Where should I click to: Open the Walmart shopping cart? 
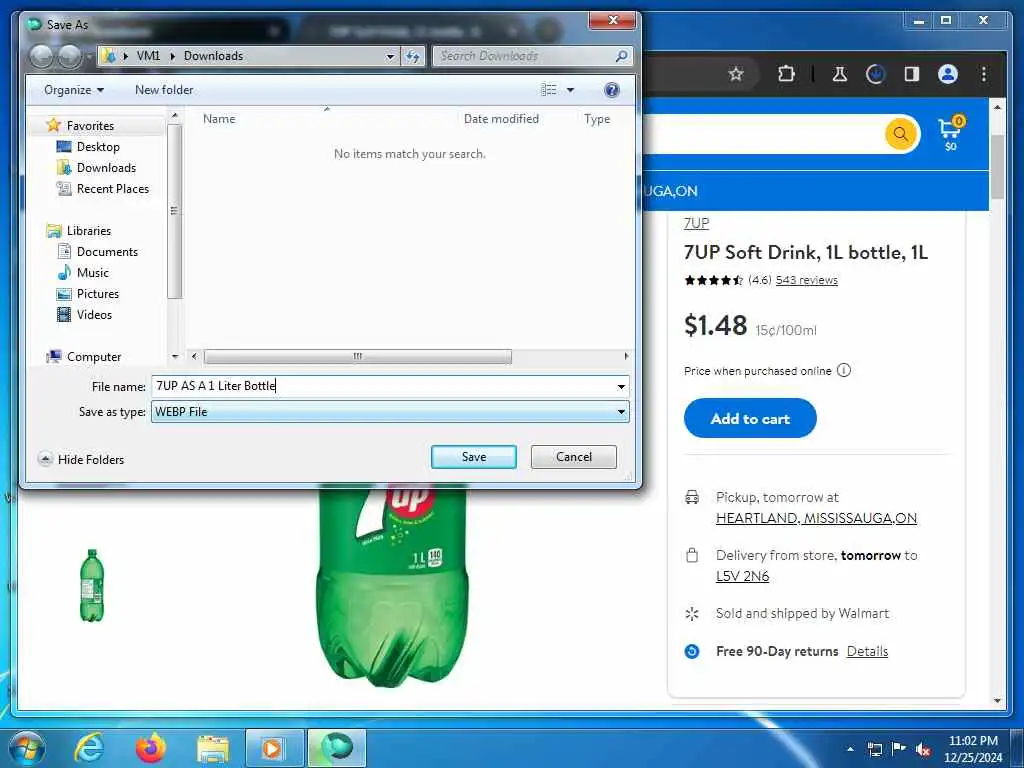950,133
